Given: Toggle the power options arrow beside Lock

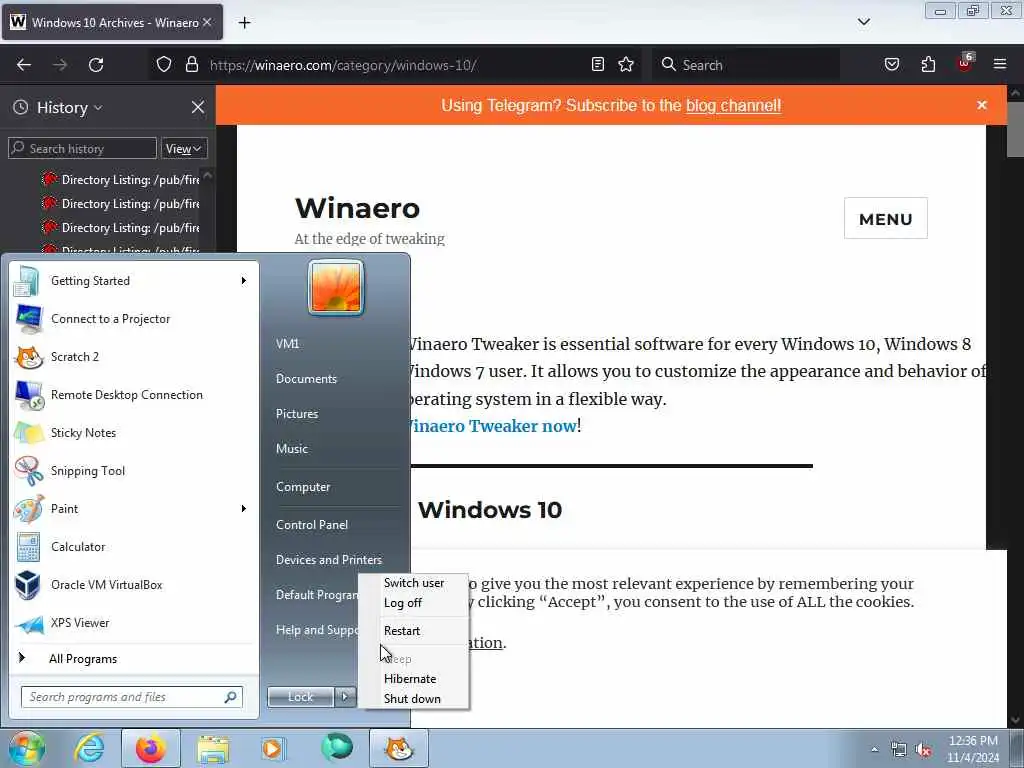Looking at the screenshot, I should (345, 697).
